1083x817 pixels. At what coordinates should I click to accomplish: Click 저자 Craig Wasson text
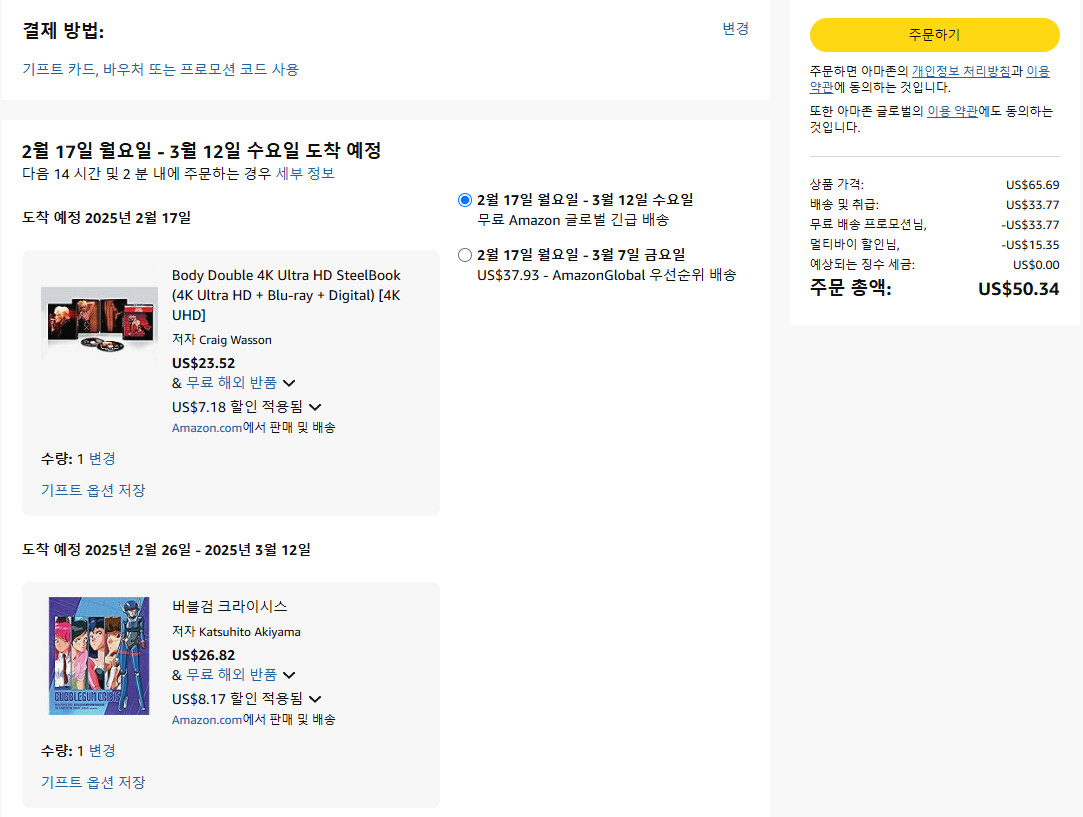pos(222,340)
